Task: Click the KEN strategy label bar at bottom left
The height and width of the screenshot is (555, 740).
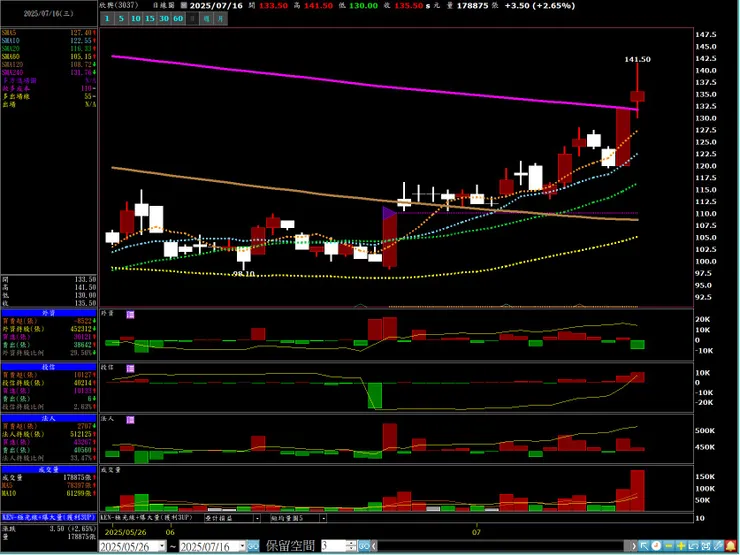Action: (49, 517)
